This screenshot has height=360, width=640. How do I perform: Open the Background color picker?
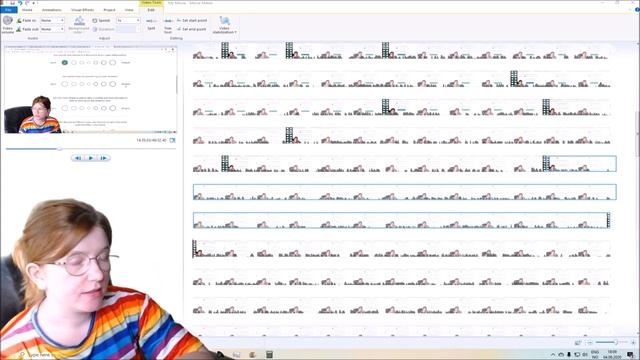79,24
